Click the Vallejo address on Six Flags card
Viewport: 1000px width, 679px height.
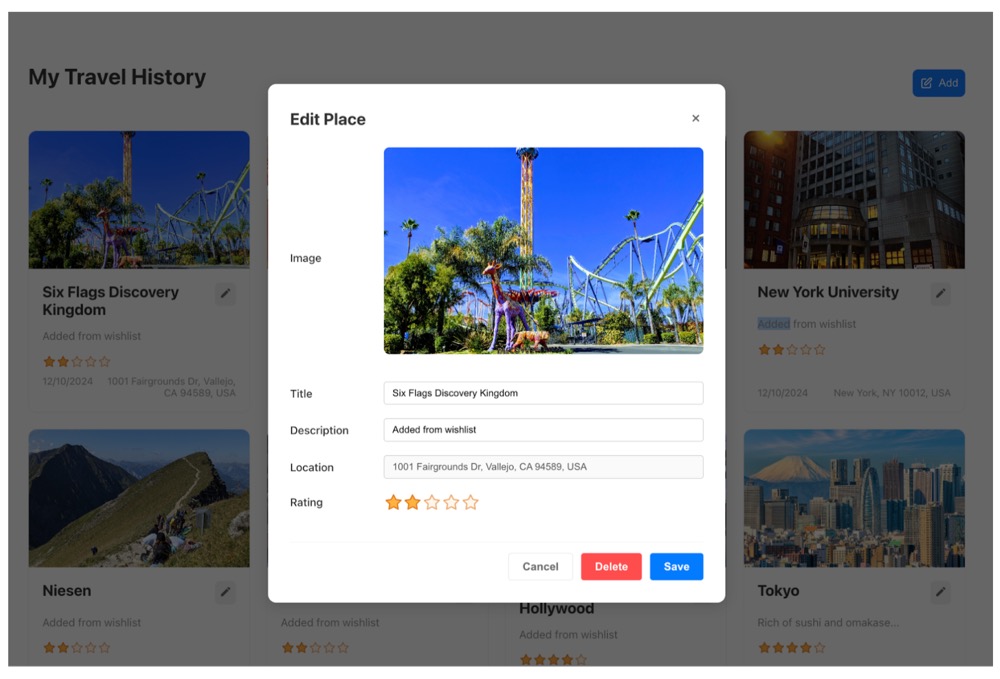[172, 387]
